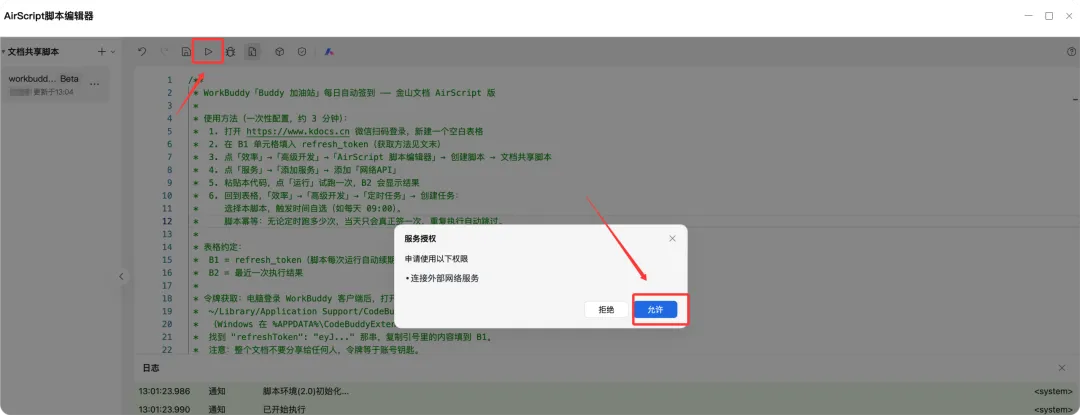Maximize the AirScript editor window

tap(1049, 16)
